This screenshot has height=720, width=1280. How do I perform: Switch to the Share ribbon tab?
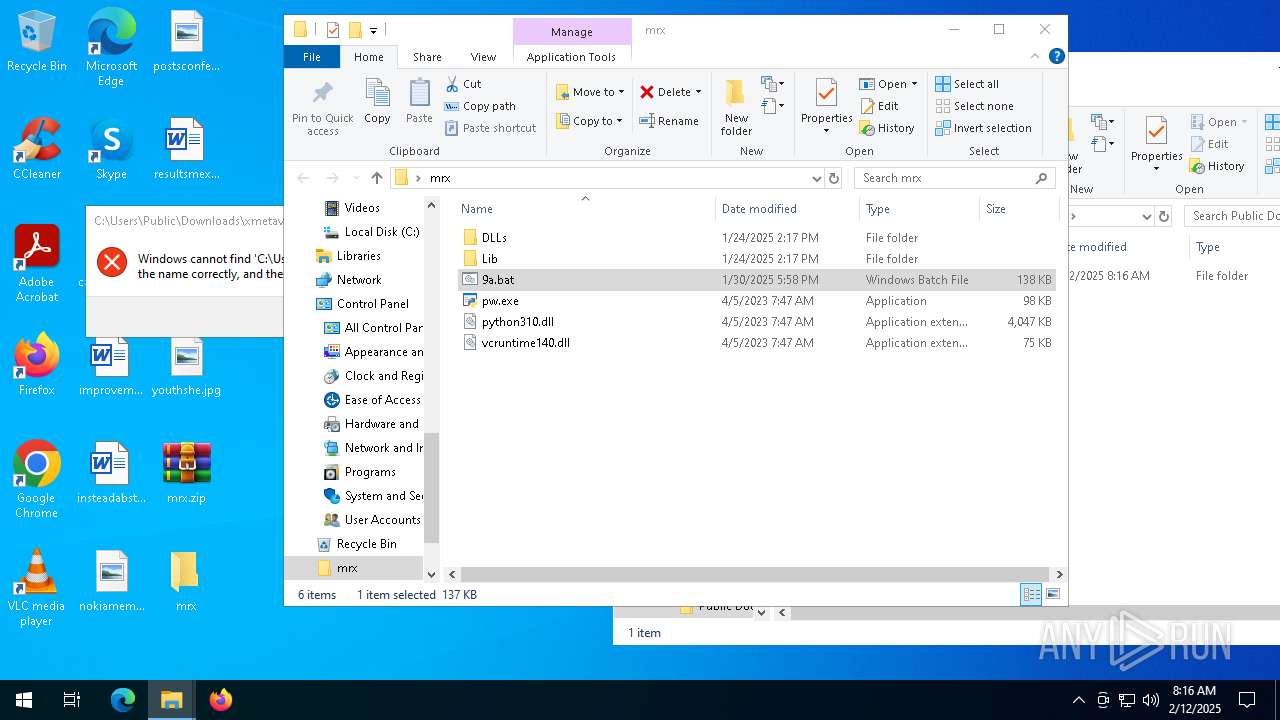tap(427, 57)
